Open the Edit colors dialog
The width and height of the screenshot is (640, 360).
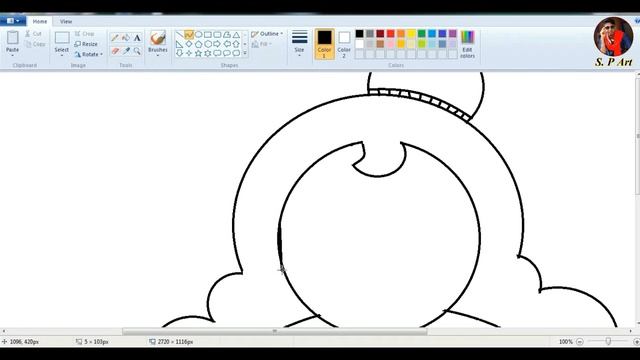pos(467,44)
